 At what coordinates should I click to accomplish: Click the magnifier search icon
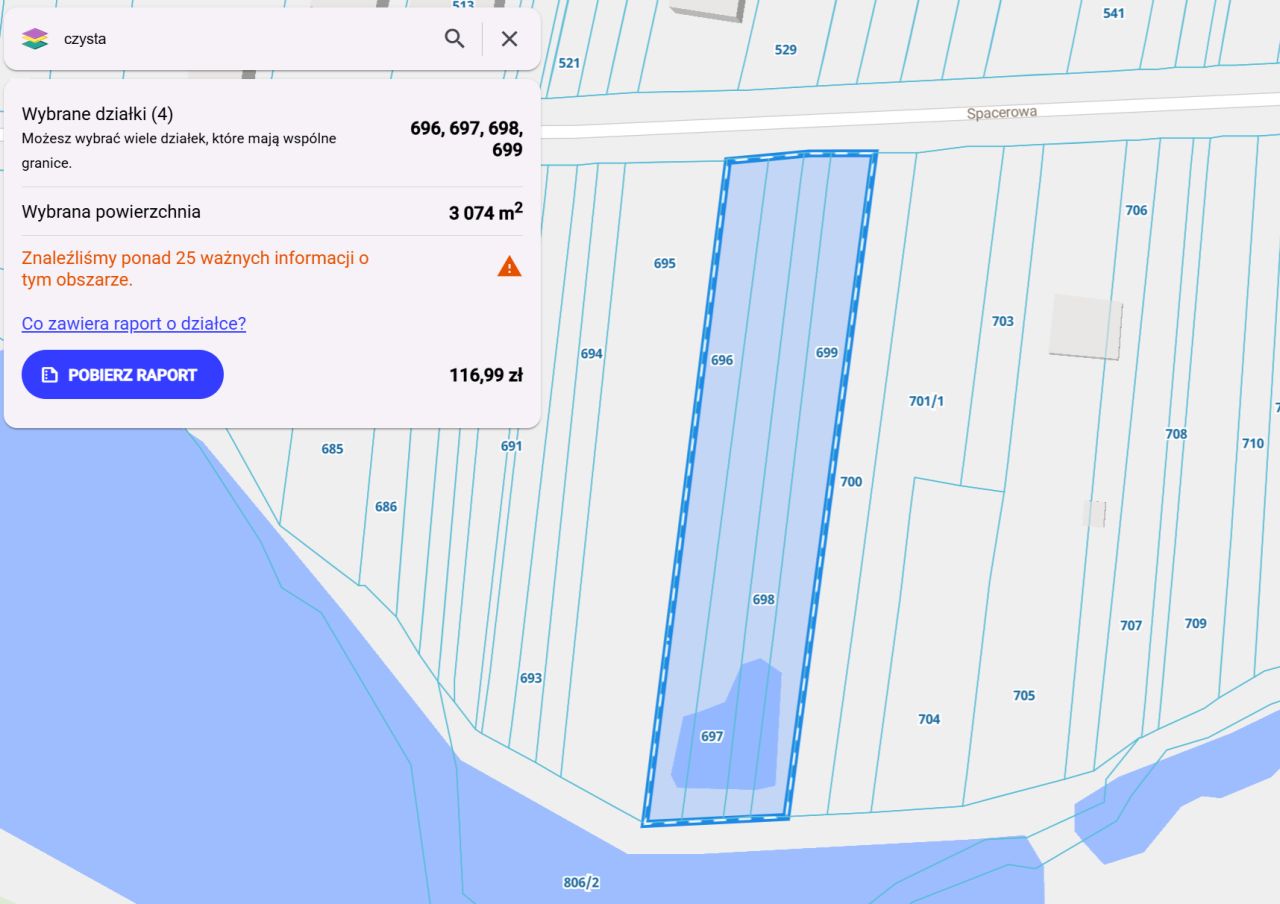click(x=455, y=39)
